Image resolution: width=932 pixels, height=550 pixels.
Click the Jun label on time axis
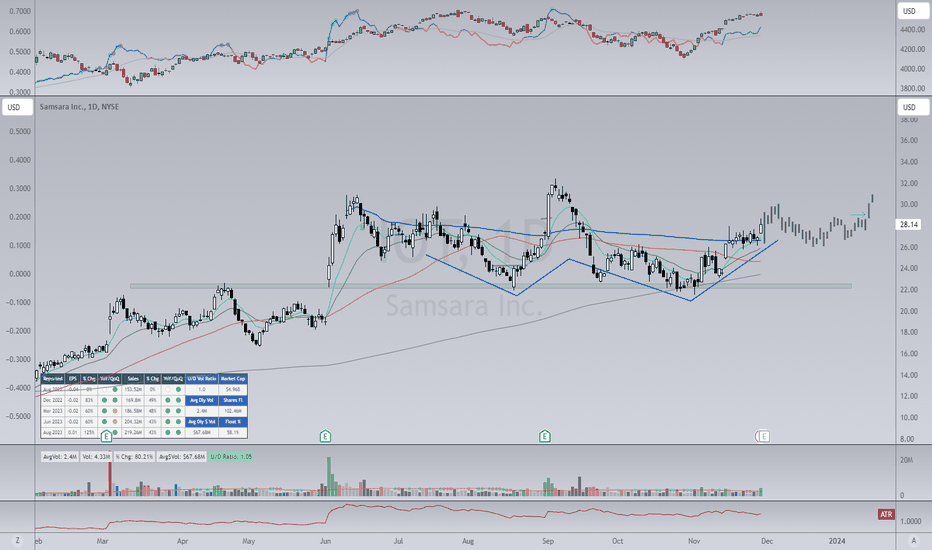click(325, 541)
